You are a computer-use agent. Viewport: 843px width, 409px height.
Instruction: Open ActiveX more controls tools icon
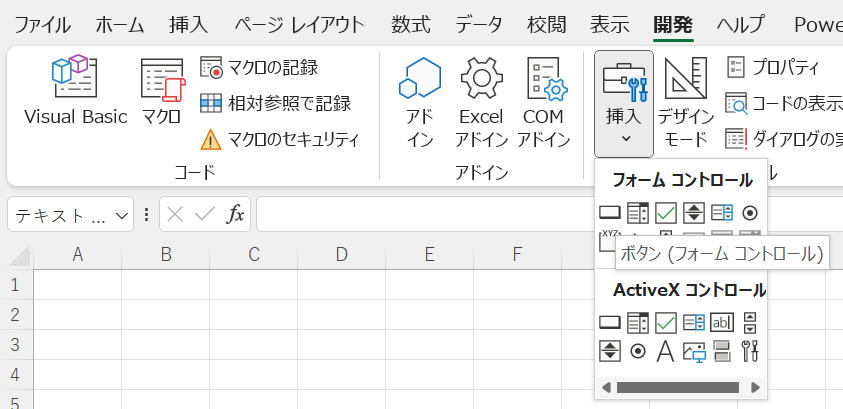(750, 351)
